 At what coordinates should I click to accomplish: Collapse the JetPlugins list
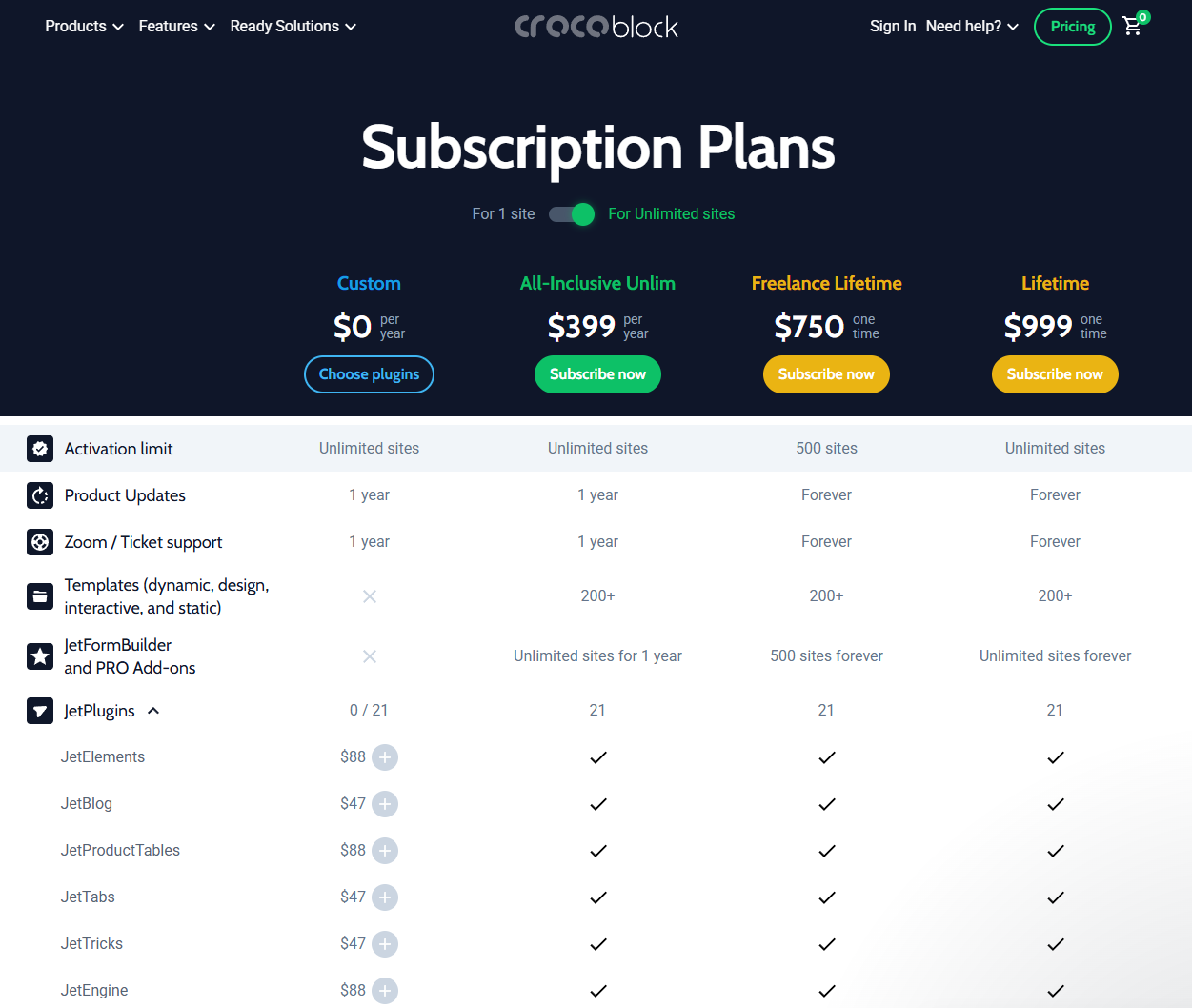coord(153,711)
